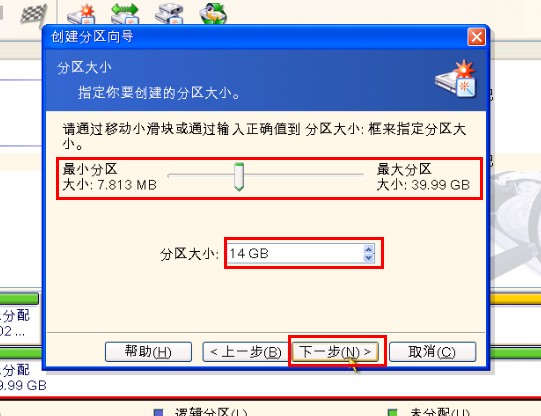Click the green recycle recover partition icon
The image size is (541, 416).
pyautogui.click(x=213, y=13)
